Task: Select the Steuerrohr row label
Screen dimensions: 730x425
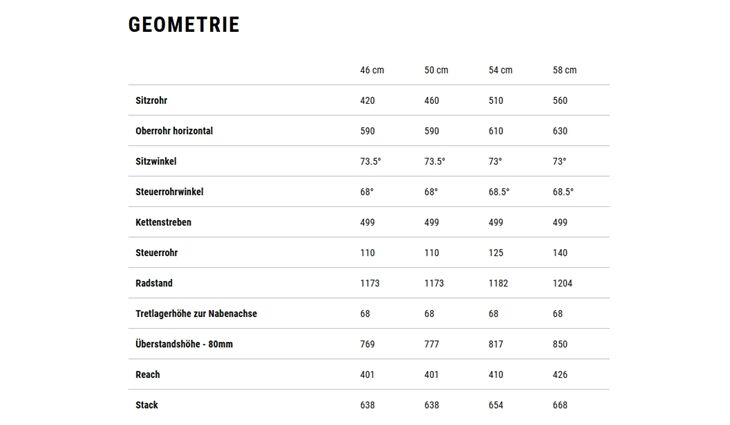Action: 157,253
